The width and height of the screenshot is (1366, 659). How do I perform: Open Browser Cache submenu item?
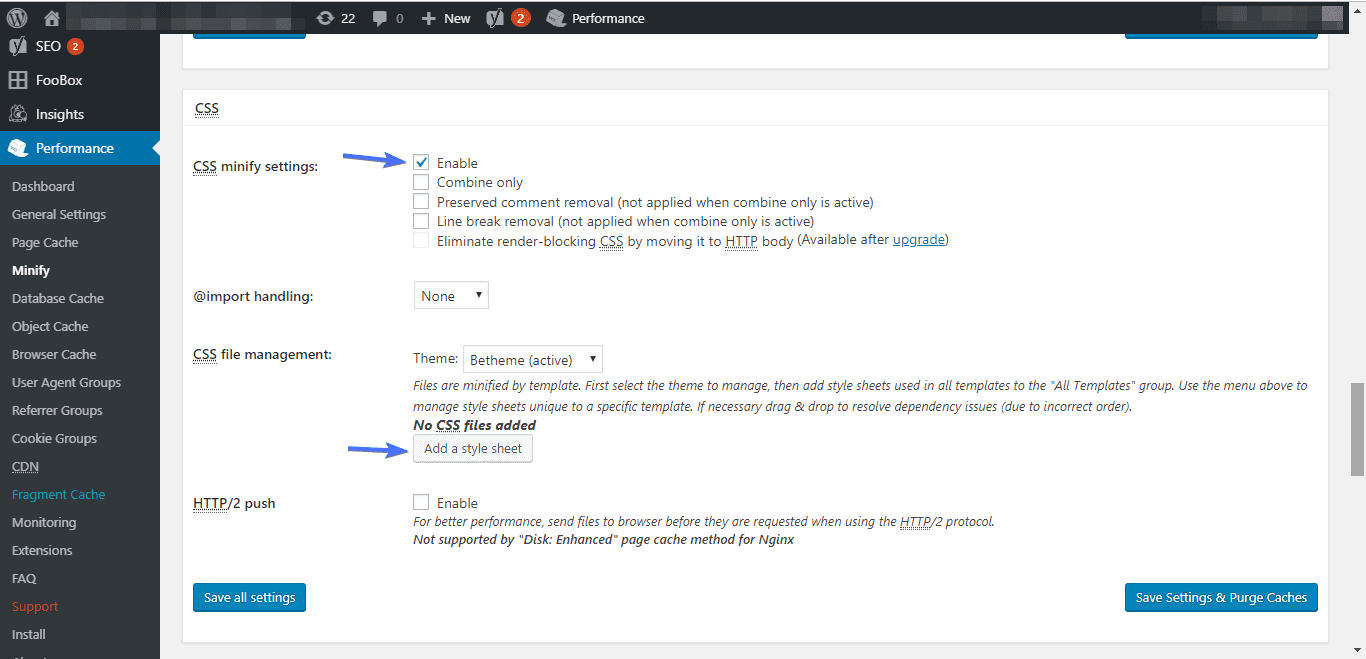54,354
